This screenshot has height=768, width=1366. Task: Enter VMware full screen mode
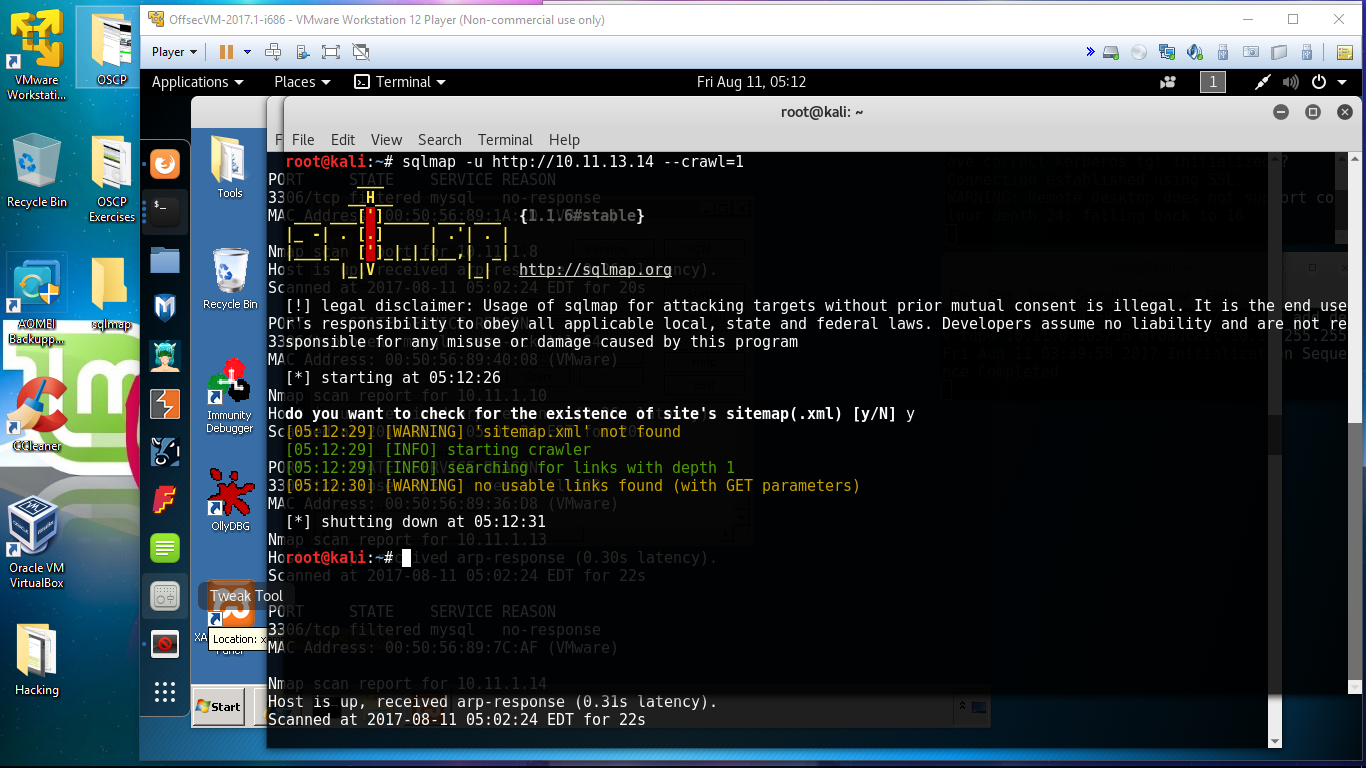(331, 52)
